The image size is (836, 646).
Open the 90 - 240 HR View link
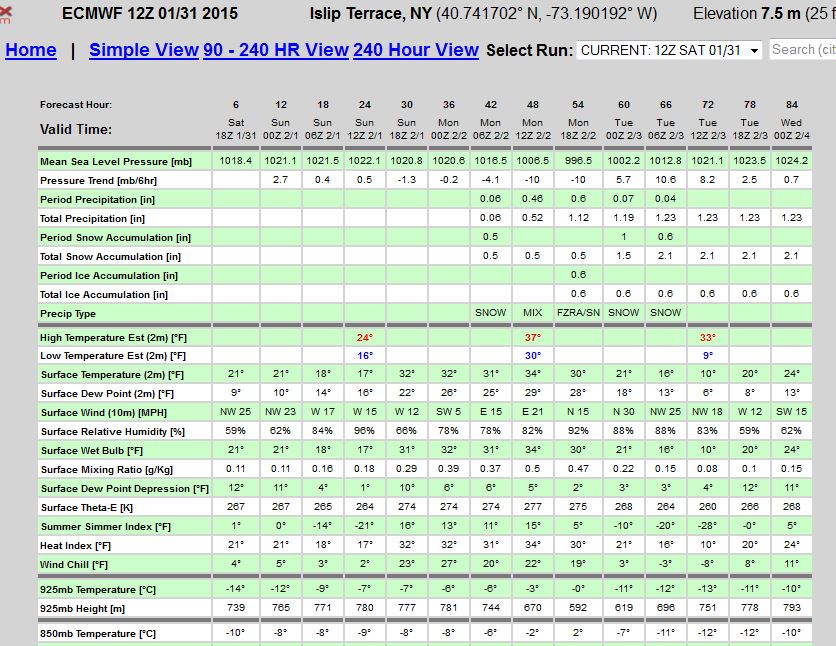pos(276,50)
